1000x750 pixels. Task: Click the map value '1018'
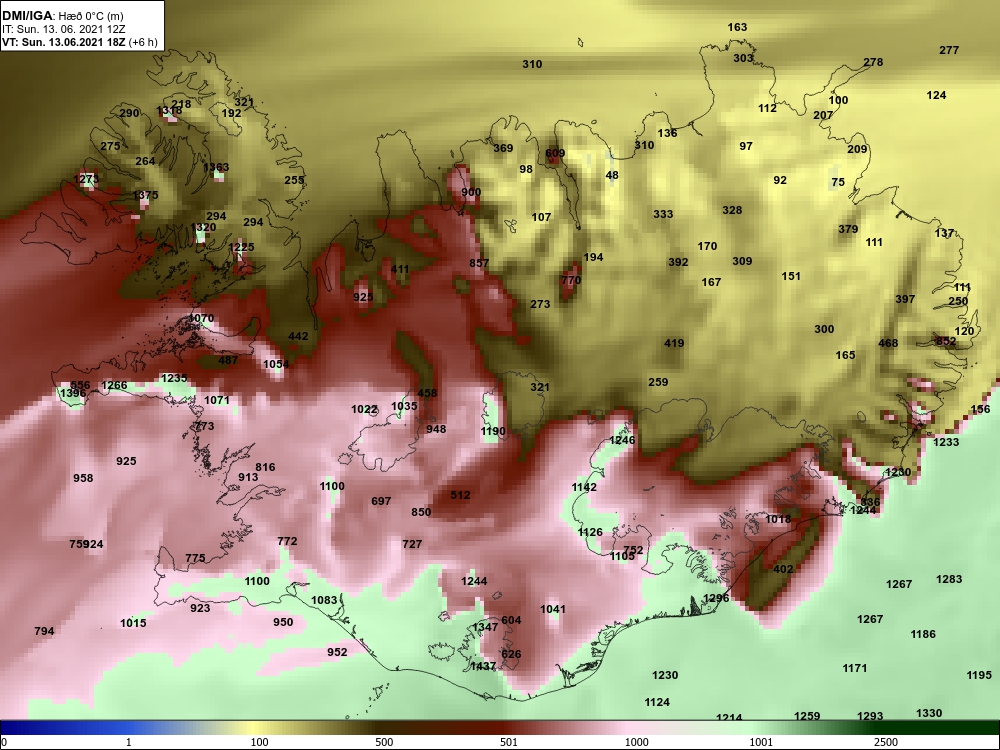[778, 519]
